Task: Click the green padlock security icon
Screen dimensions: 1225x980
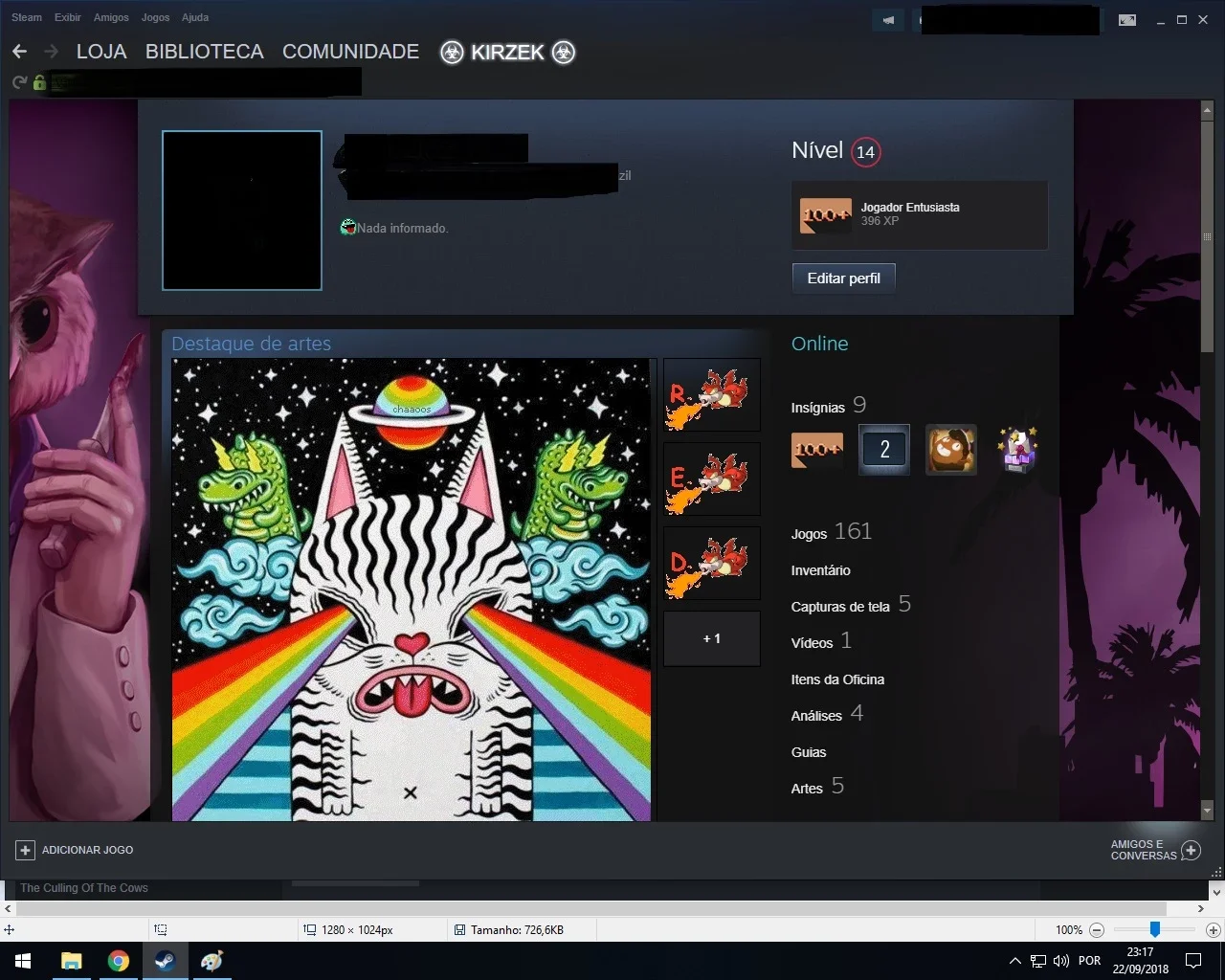Action: point(39,82)
